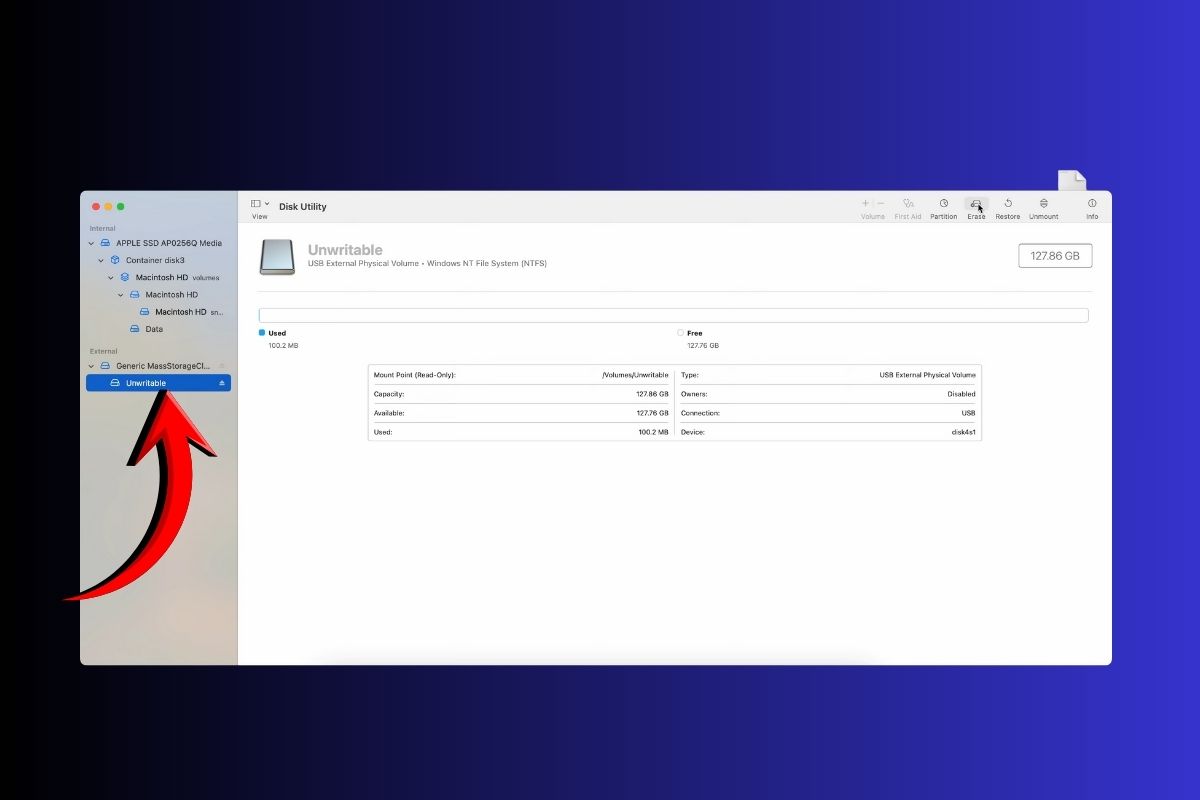Click the USB connection value
Screen dimensions: 1200x800
pyautogui.click(x=968, y=413)
